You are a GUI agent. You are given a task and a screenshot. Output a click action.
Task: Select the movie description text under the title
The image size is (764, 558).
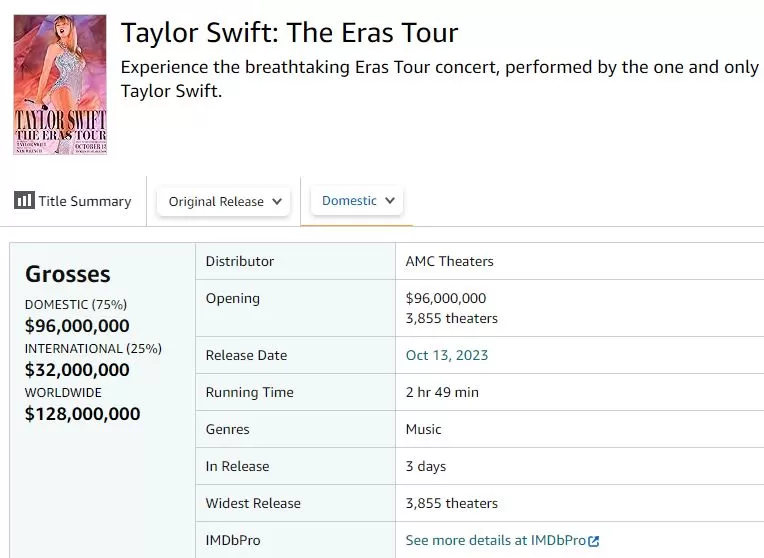[438, 78]
